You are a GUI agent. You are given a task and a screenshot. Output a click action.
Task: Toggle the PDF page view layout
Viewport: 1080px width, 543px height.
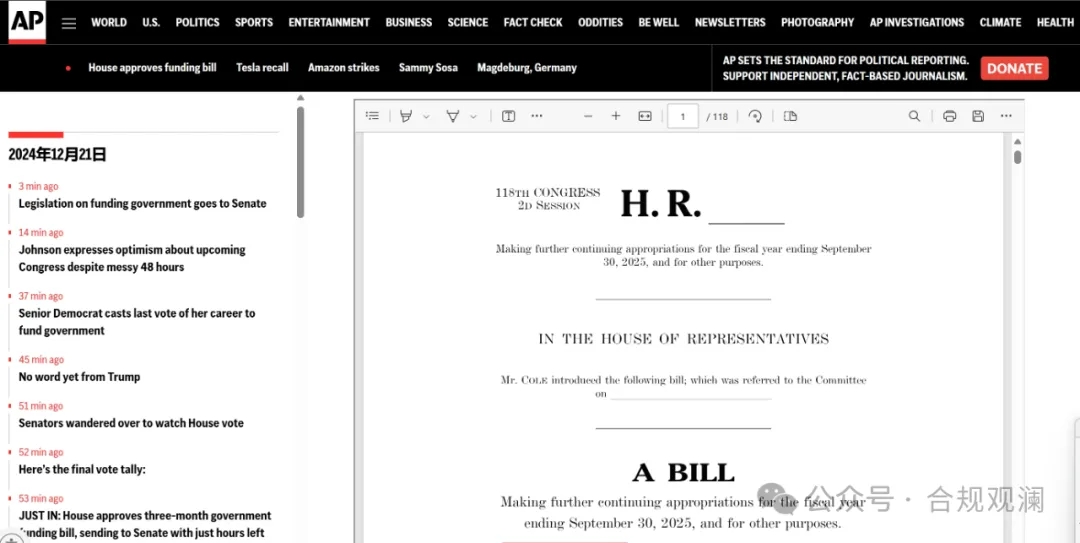[x=790, y=116]
